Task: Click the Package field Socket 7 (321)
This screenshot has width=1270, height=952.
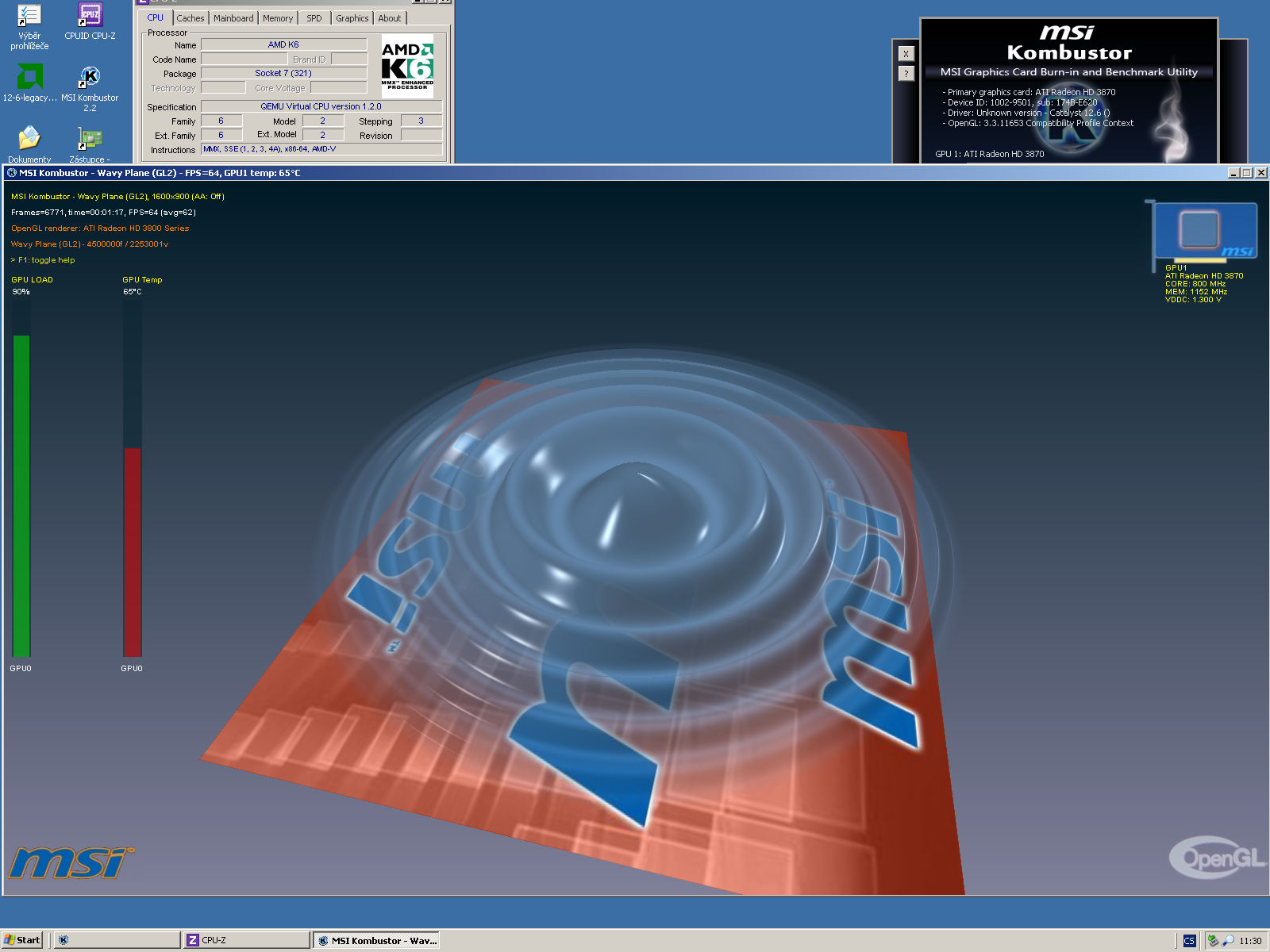Action: click(283, 73)
